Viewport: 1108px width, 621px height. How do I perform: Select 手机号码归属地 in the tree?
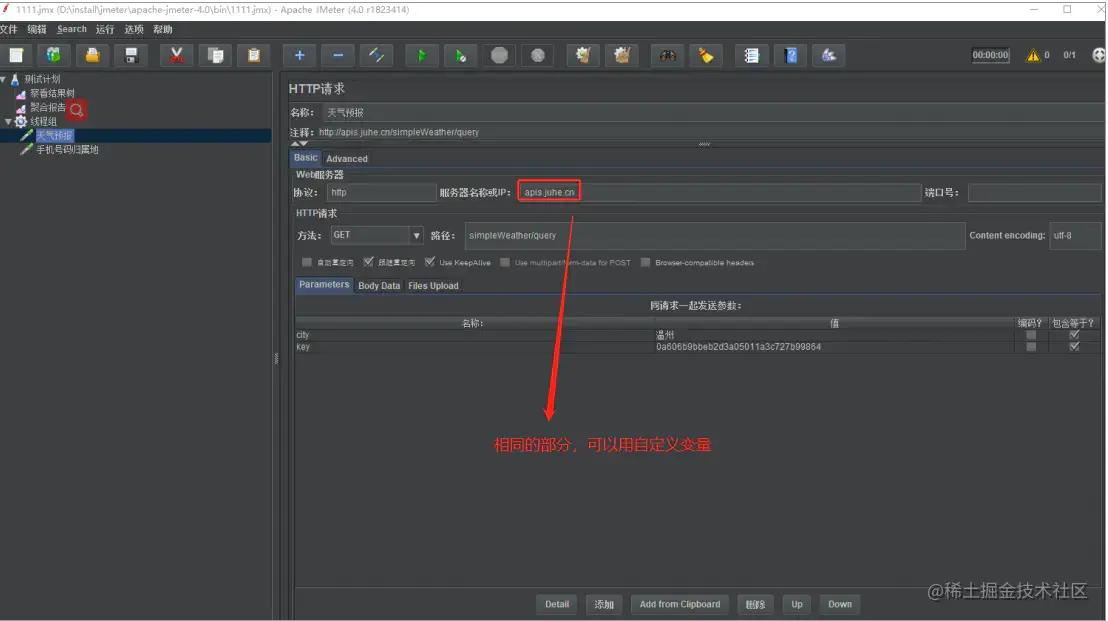click(67, 150)
